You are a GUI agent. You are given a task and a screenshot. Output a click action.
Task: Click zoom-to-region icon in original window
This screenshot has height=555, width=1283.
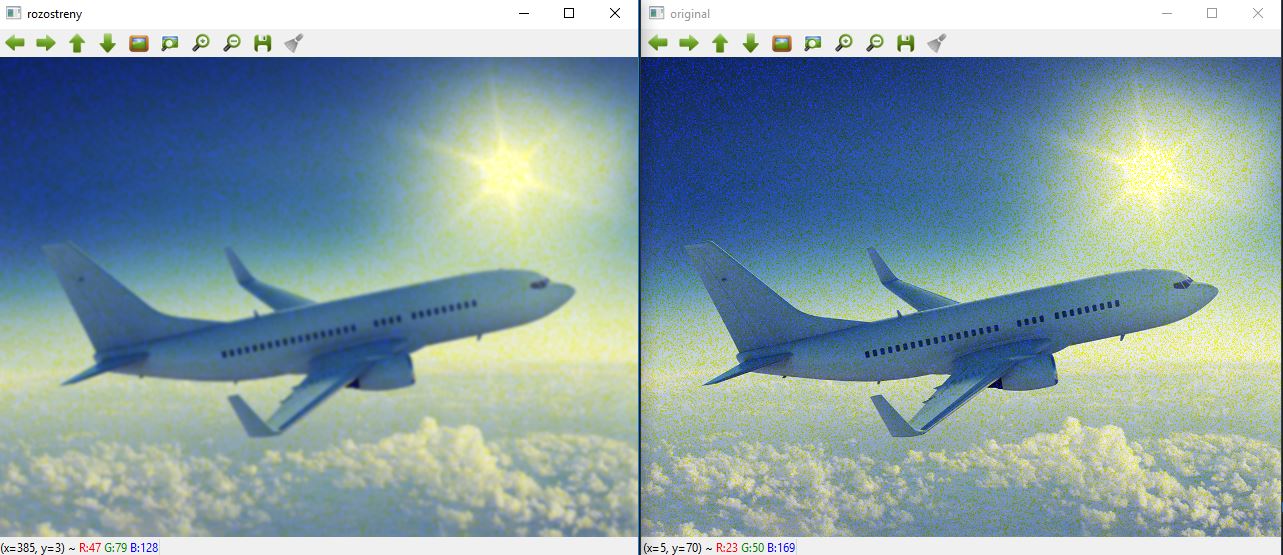tap(812, 43)
